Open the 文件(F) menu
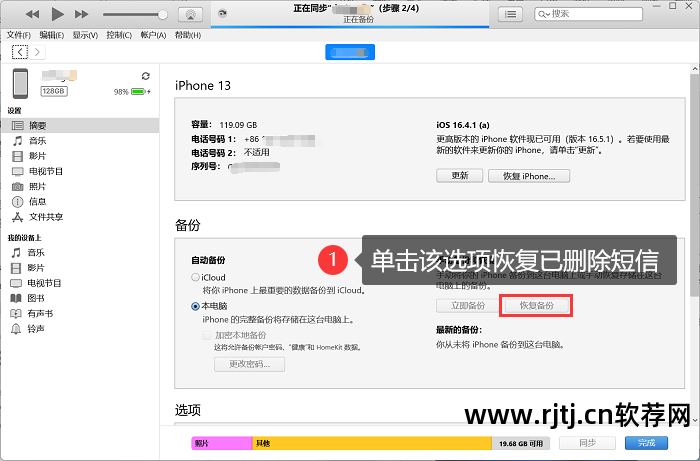This screenshot has height=461, width=700. pos(19,35)
